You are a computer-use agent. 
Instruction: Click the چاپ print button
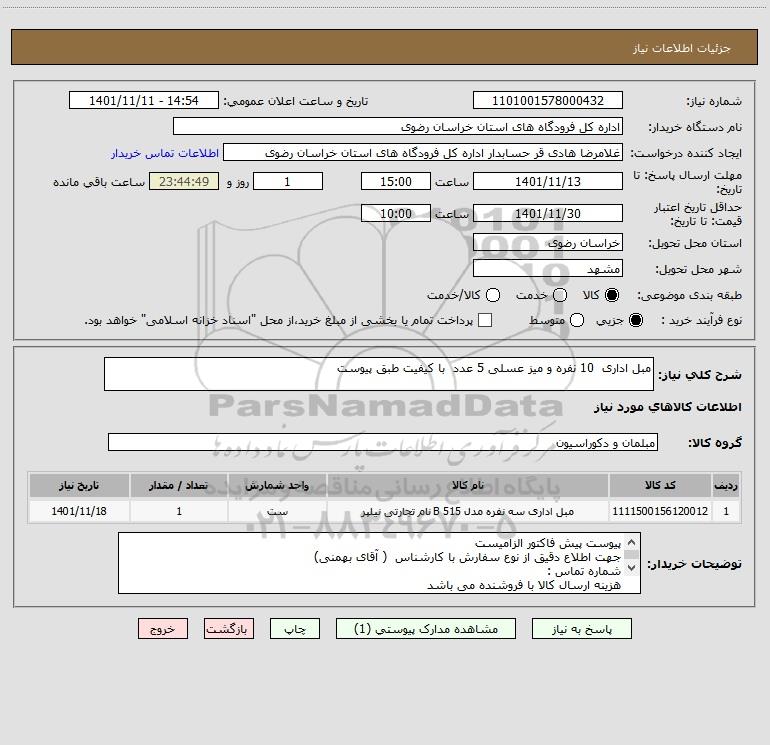pyautogui.click(x=295, y=629)
